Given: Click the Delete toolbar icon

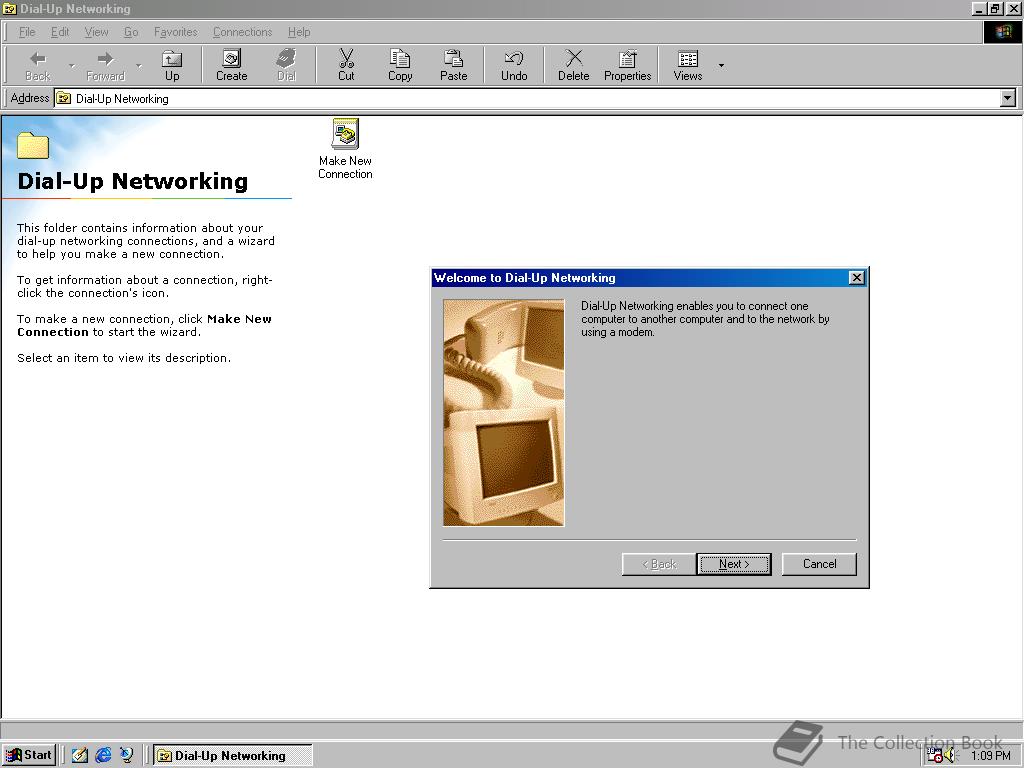Looking at the screenshot, I should [573, 65].
